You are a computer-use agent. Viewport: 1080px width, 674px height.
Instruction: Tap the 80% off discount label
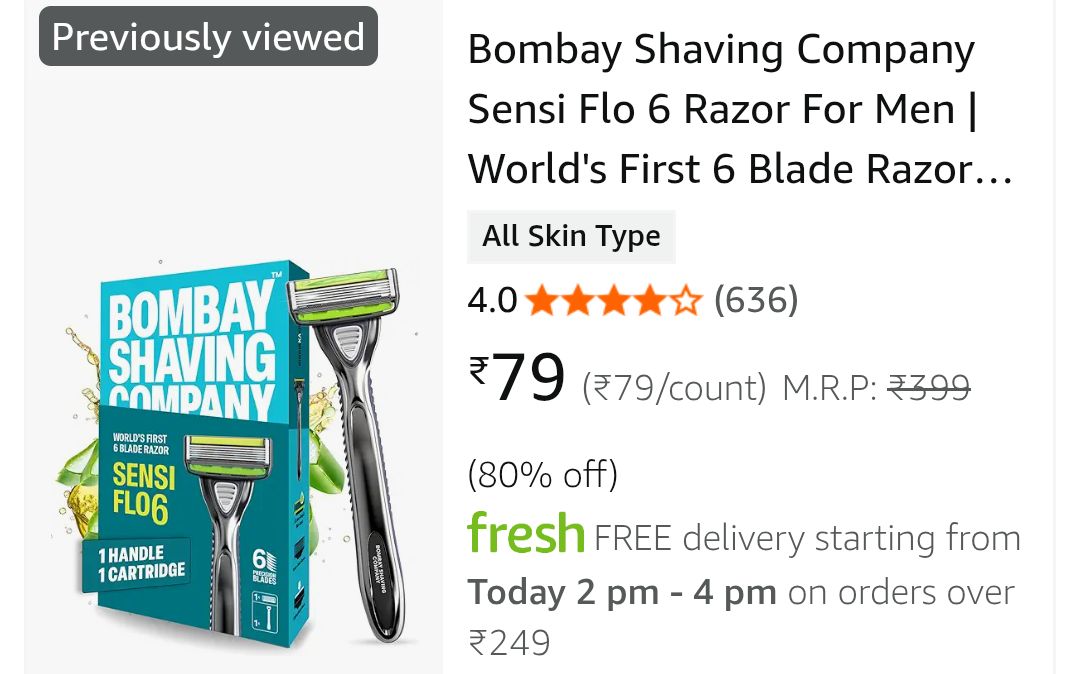[542, 474]
